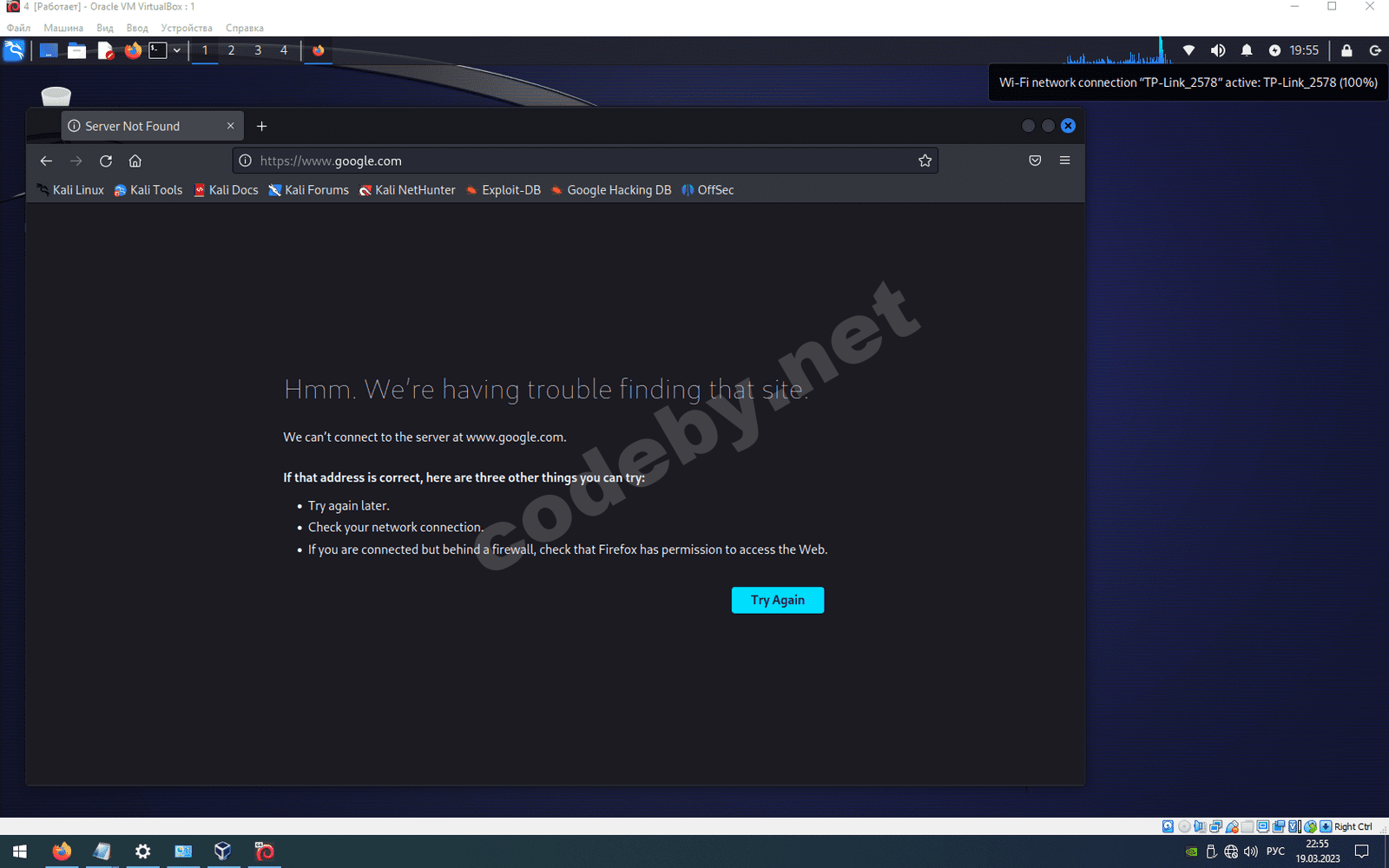Open the VirtualBox Машина menu
The height and width of the screenshot is (868, 1389).
click(x=63, y=28)
